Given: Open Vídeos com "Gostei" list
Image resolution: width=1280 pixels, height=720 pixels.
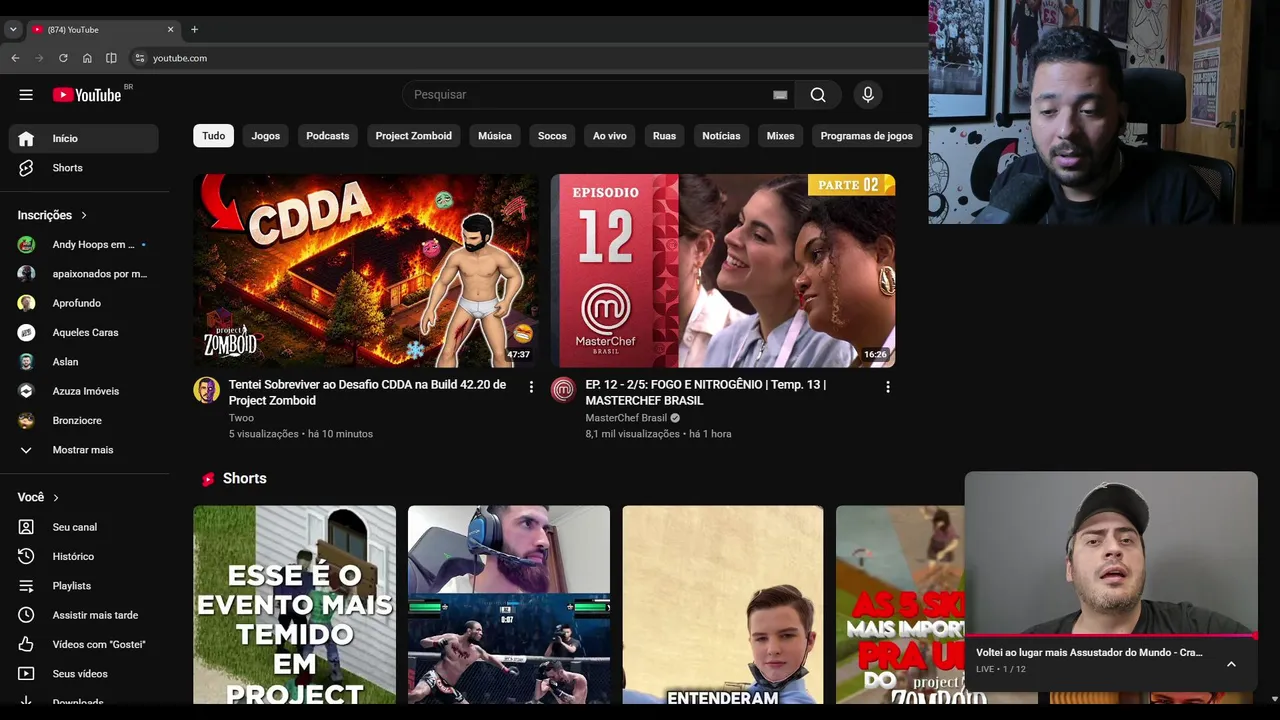Looking at the screenshot, I should (x=84, y=644).
